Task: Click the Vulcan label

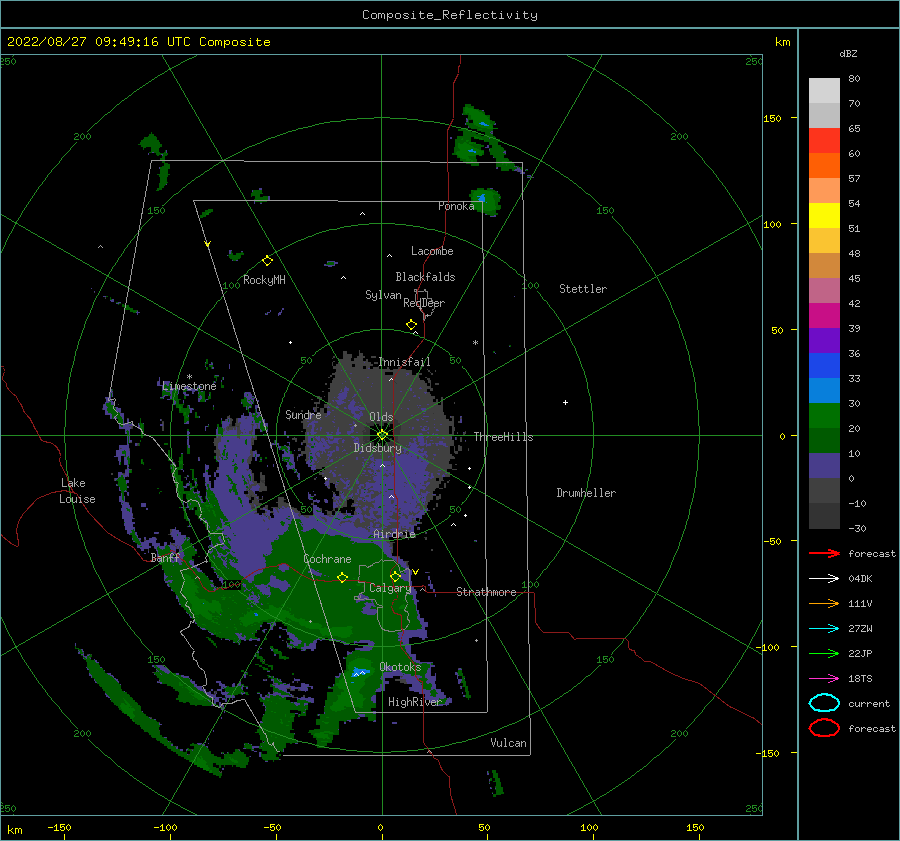Action: (x=509, y=743)
